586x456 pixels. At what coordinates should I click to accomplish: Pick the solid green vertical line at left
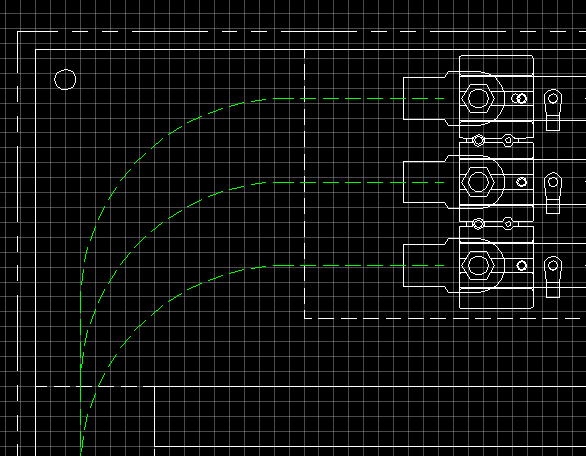[x=80, y=370]
